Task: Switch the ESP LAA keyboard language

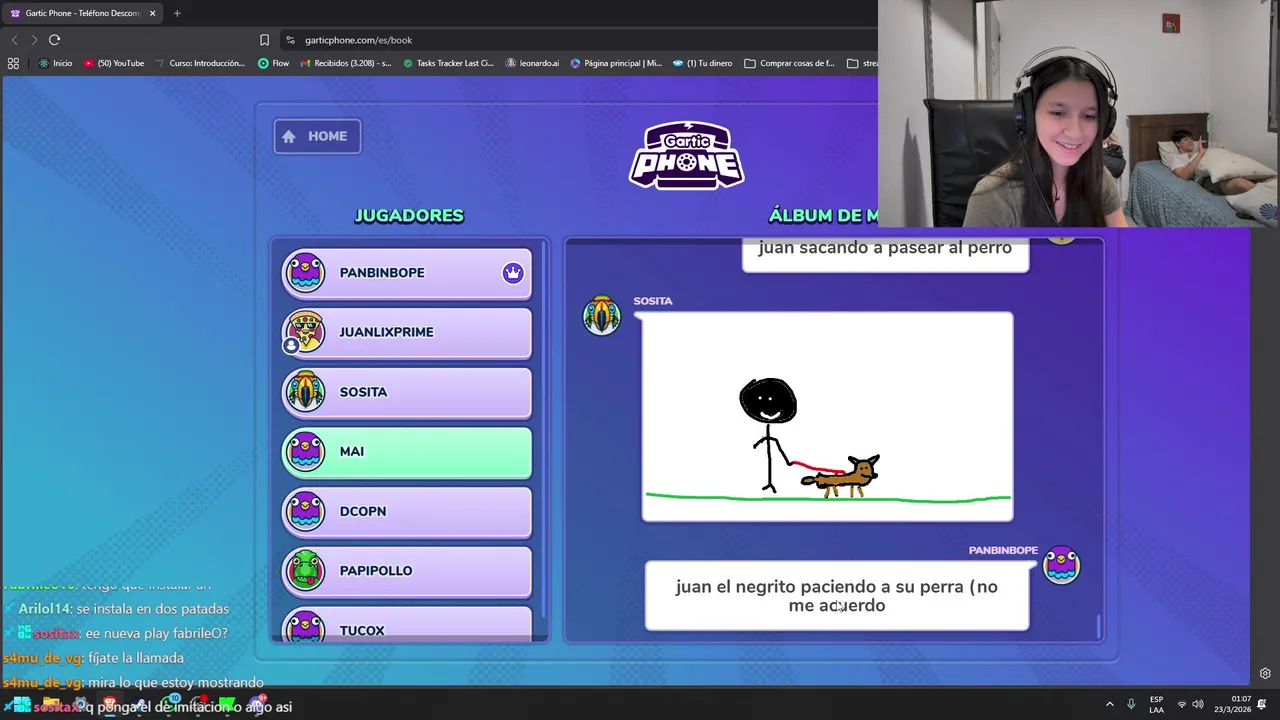Action: 1156,705
